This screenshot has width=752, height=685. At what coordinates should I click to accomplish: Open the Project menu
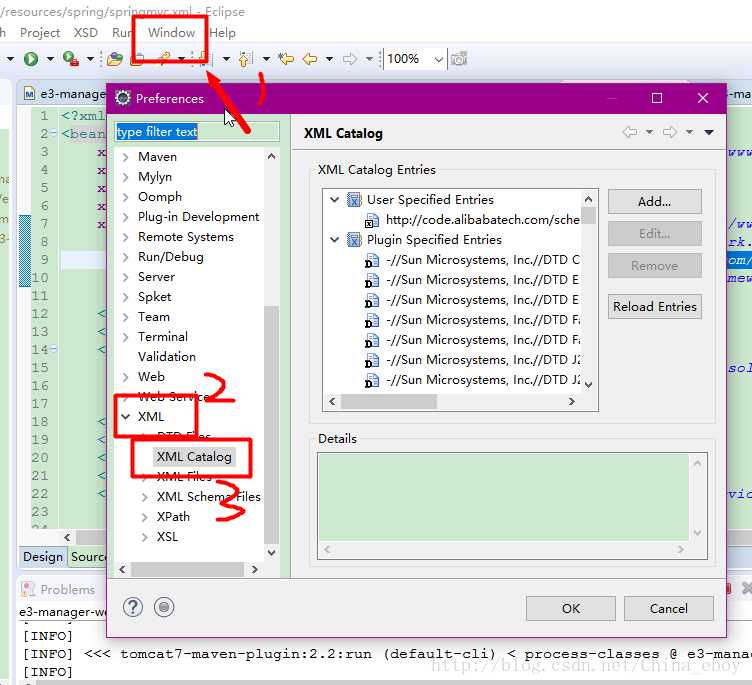point(40,33)
